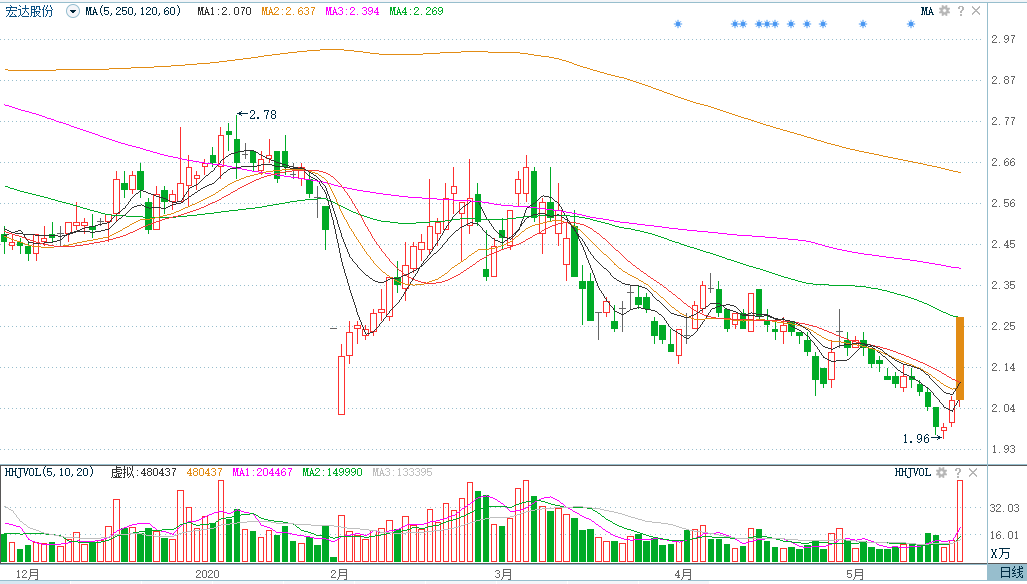
Task: Click green MA4:2.269 value label
Action: [x=416, y=11]
